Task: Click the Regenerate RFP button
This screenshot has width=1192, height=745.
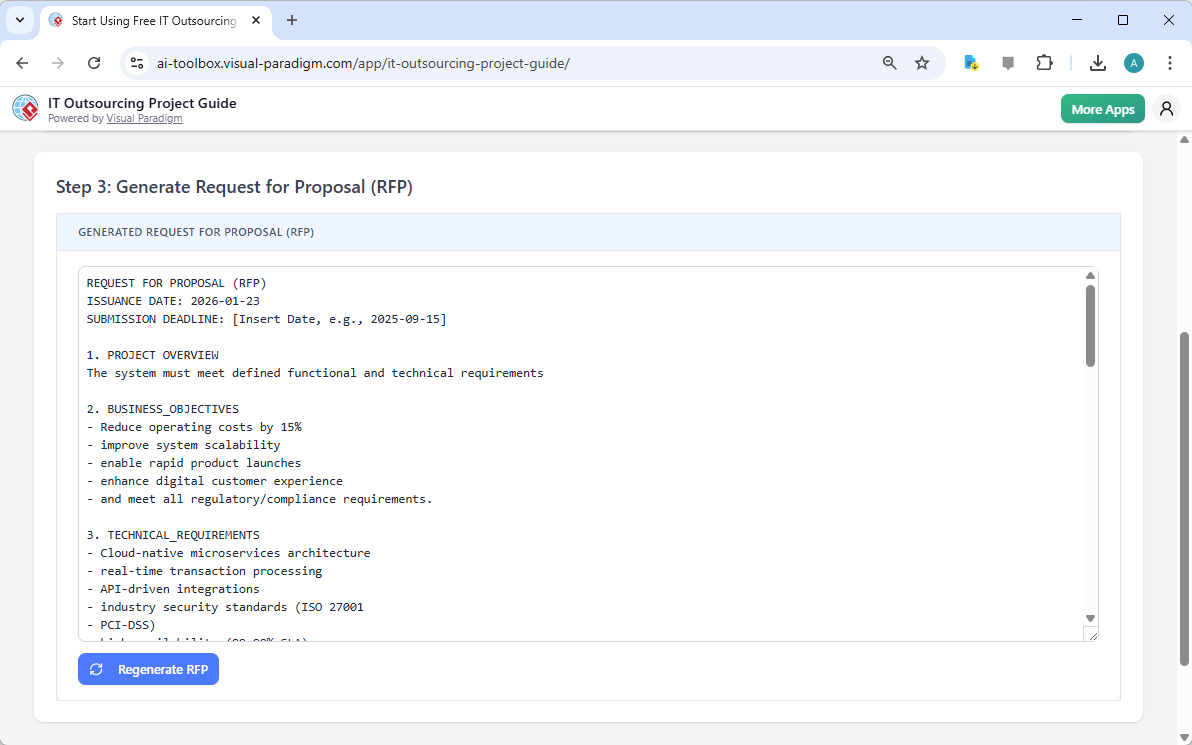Action: (x=148, y=669)
